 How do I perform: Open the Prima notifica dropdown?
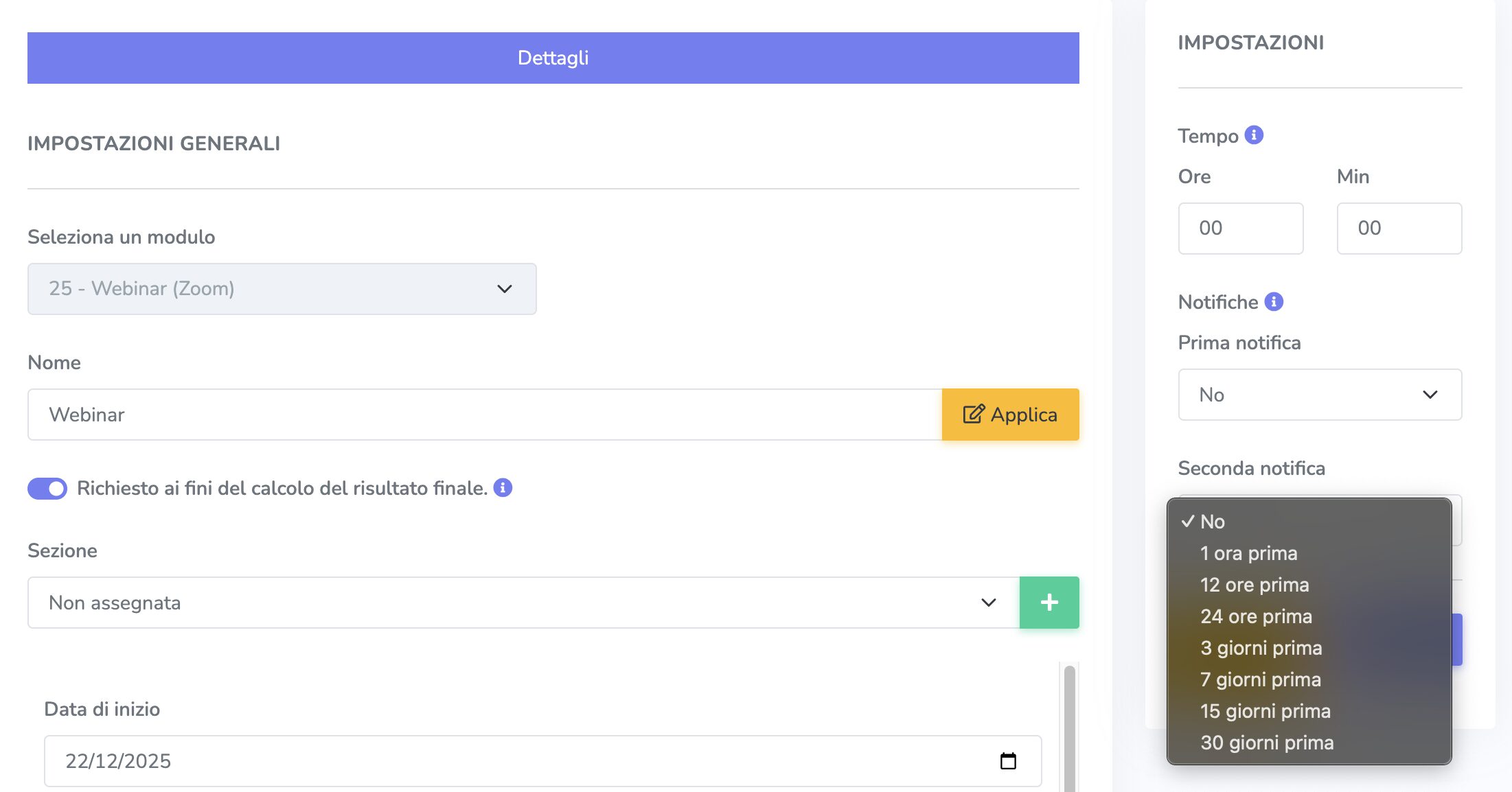[x=1319, y=395]
